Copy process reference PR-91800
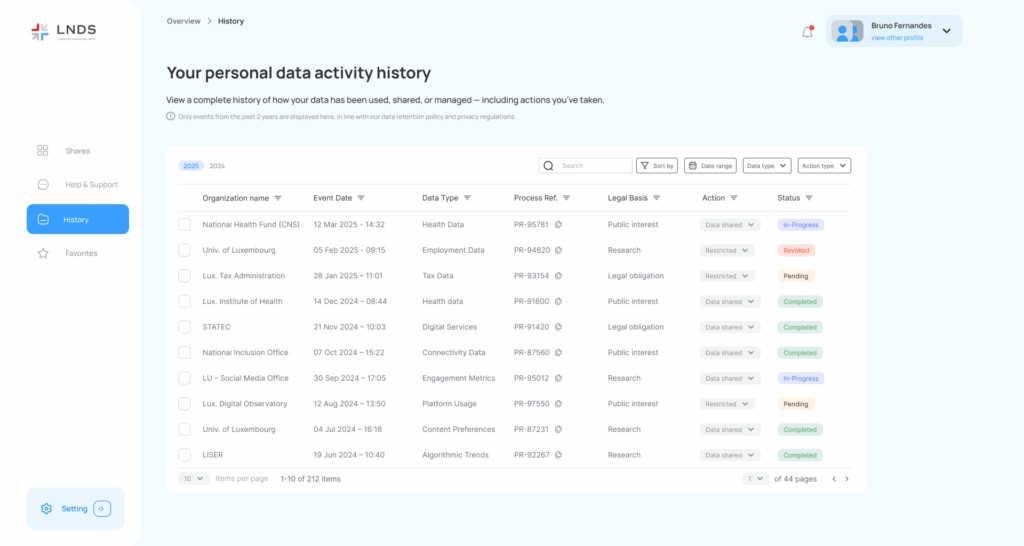Image resolution: width=1024 pixels, height=546 pixels. pyautogui.click(x=558, y=302)
